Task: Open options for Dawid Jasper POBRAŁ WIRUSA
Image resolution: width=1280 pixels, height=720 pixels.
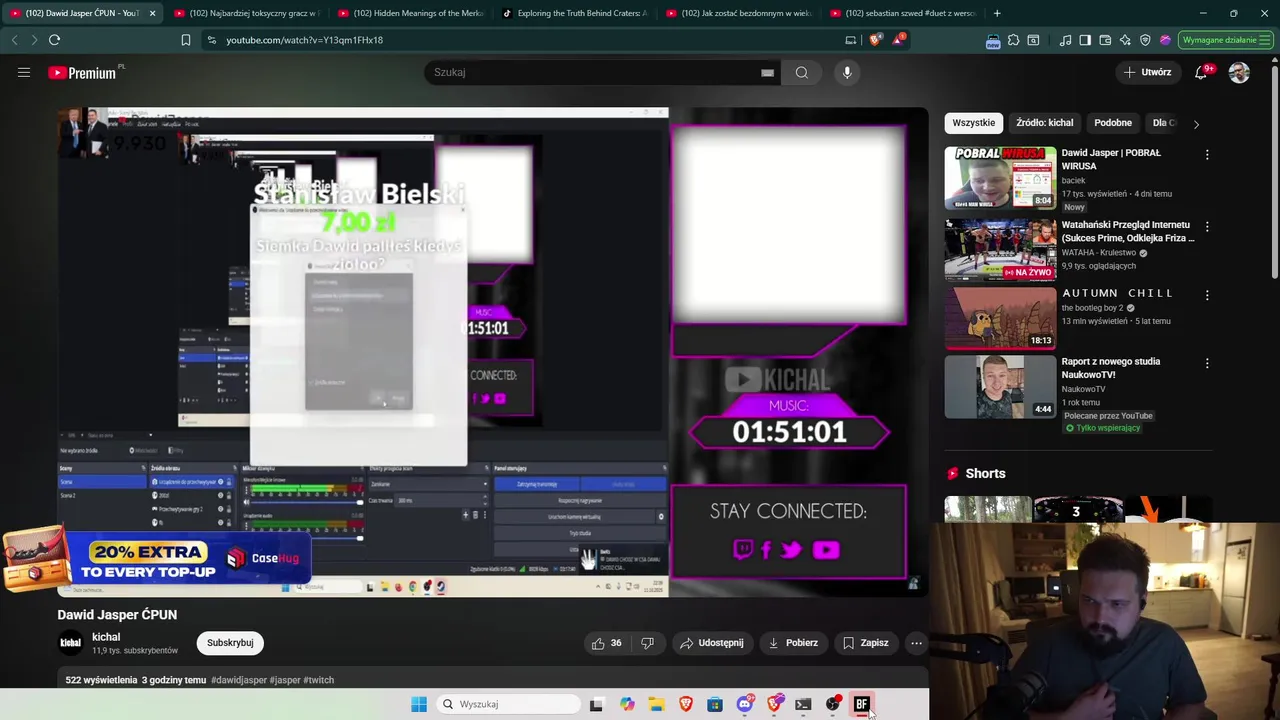Action: click(x=1207, y=155)
